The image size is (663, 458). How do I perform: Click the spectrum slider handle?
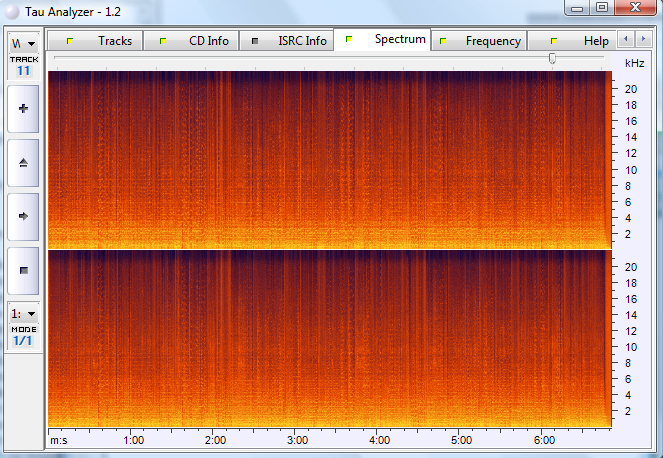tap(552, 58)
